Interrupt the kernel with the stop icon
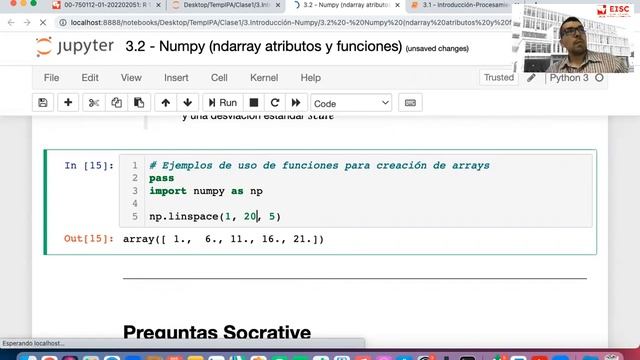Screen dimensions: 640x360 click(254, 102)
